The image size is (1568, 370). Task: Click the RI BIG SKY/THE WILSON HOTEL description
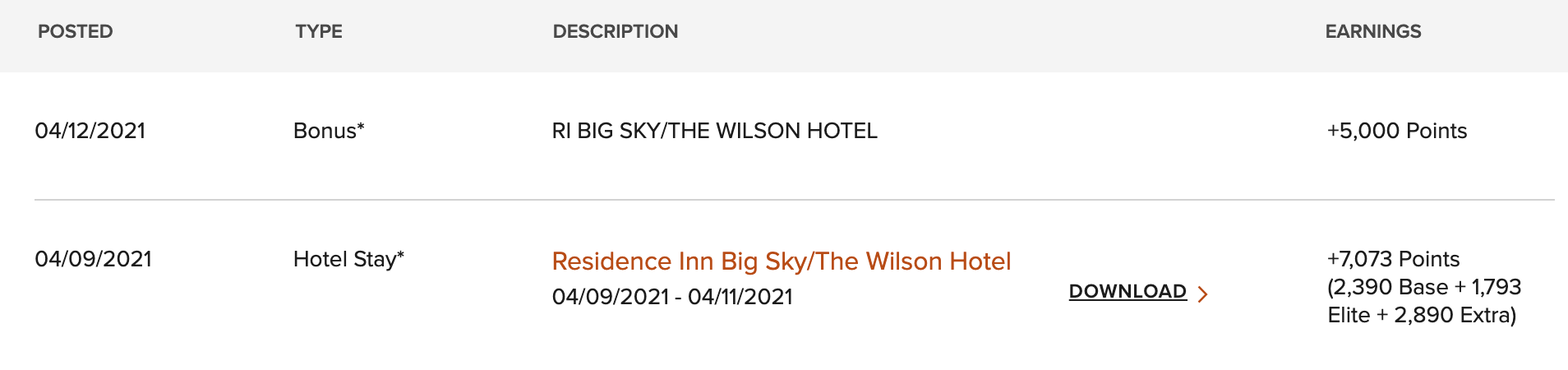click(714, 131)
